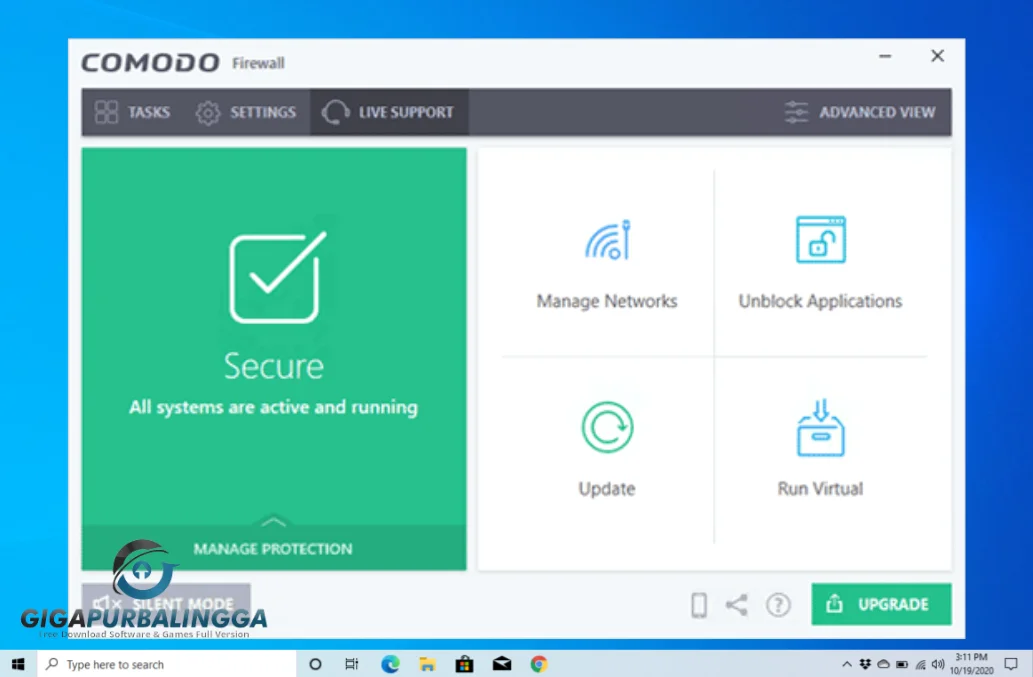This screenshot has width=1033, height=677.
Task: Open the taskbar clock and date
Action: [x=971, y=664]
